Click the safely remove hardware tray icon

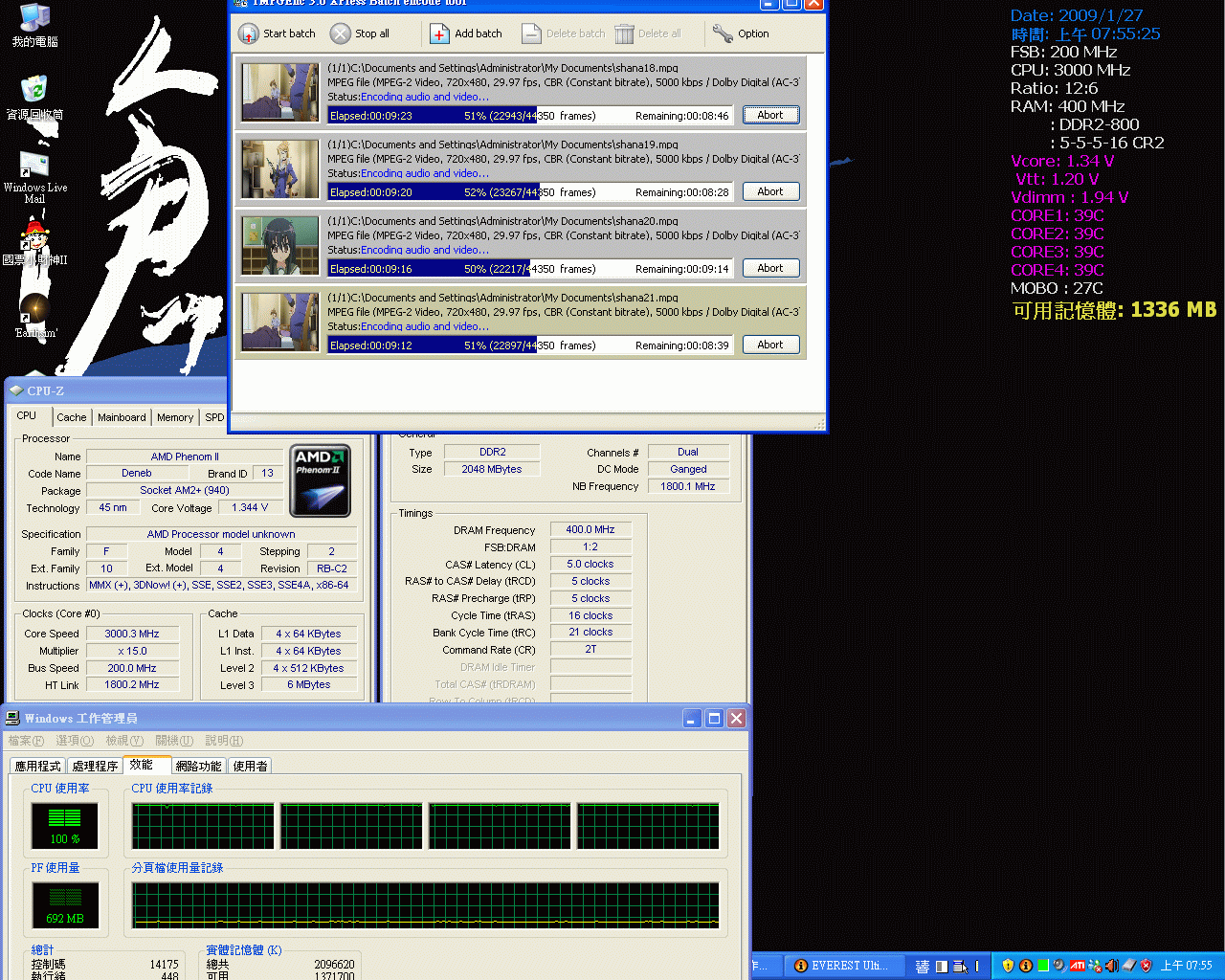pos(1129,966)
